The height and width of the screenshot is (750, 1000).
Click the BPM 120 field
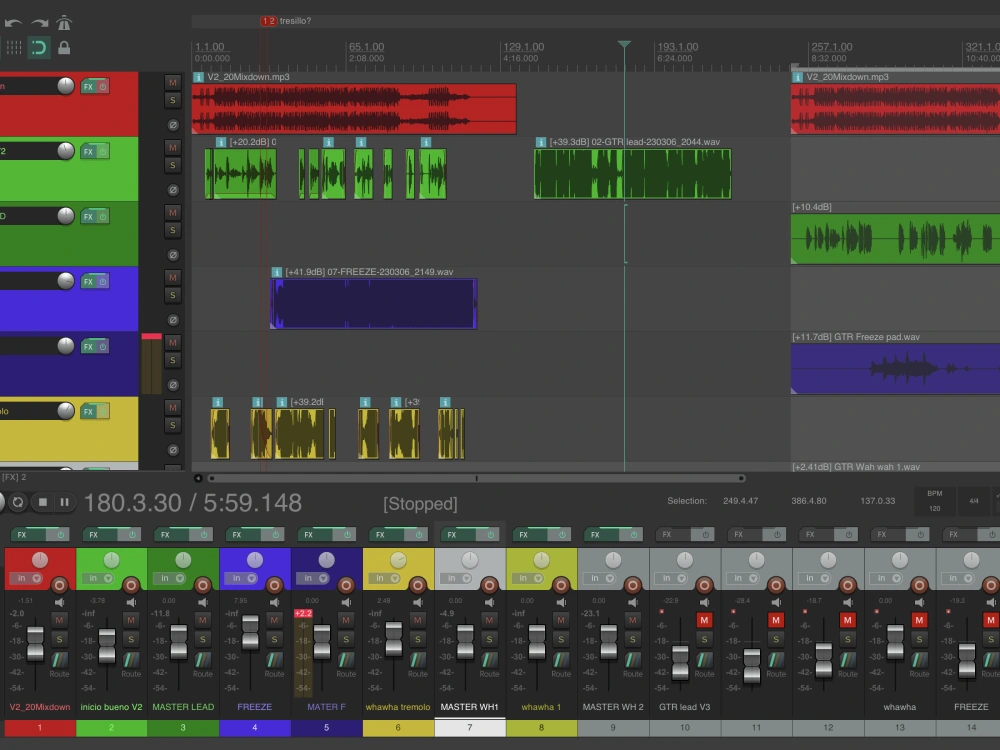coord(934,501)
